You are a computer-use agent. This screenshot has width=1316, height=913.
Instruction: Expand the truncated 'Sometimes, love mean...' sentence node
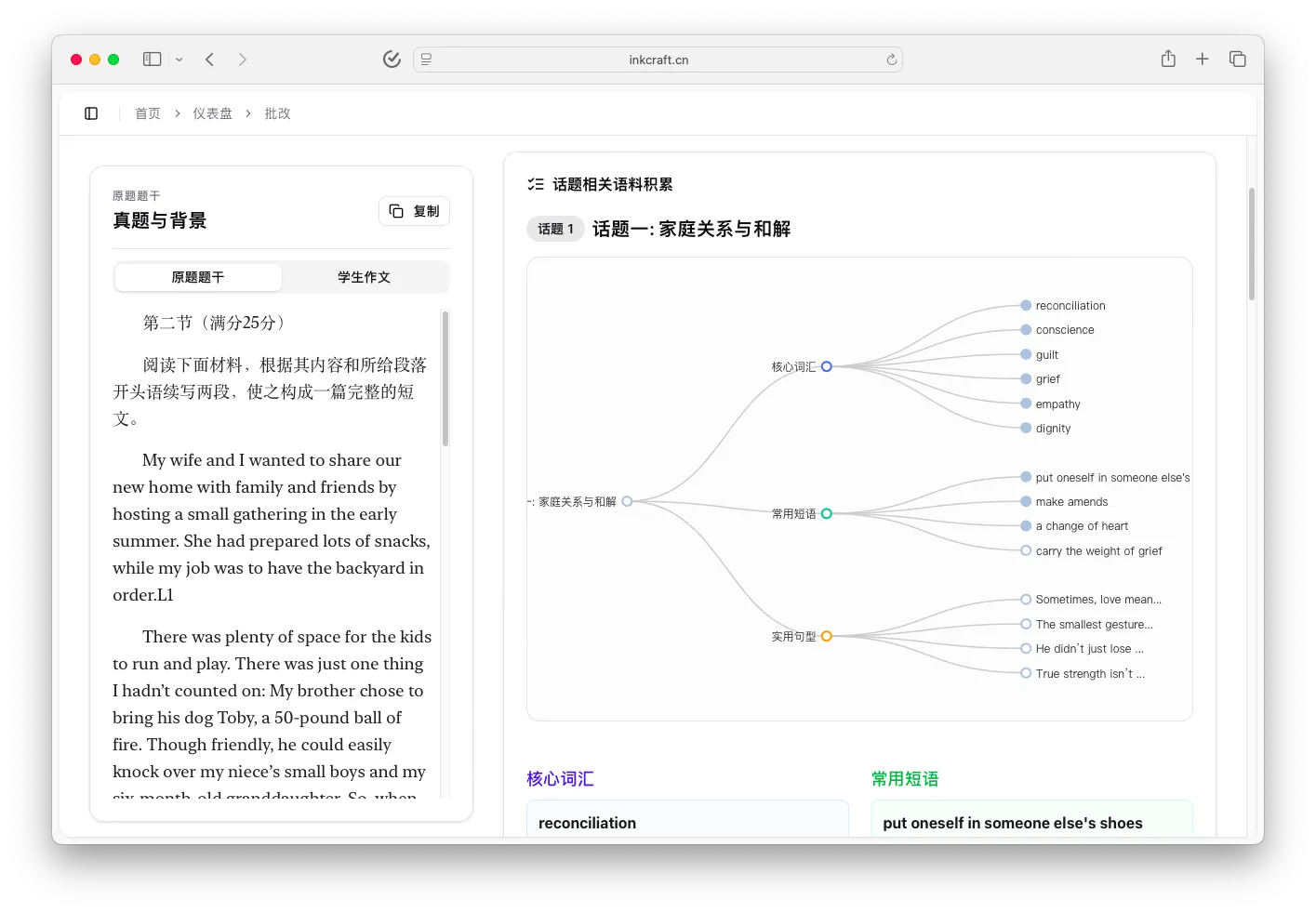coord(1025,599)
